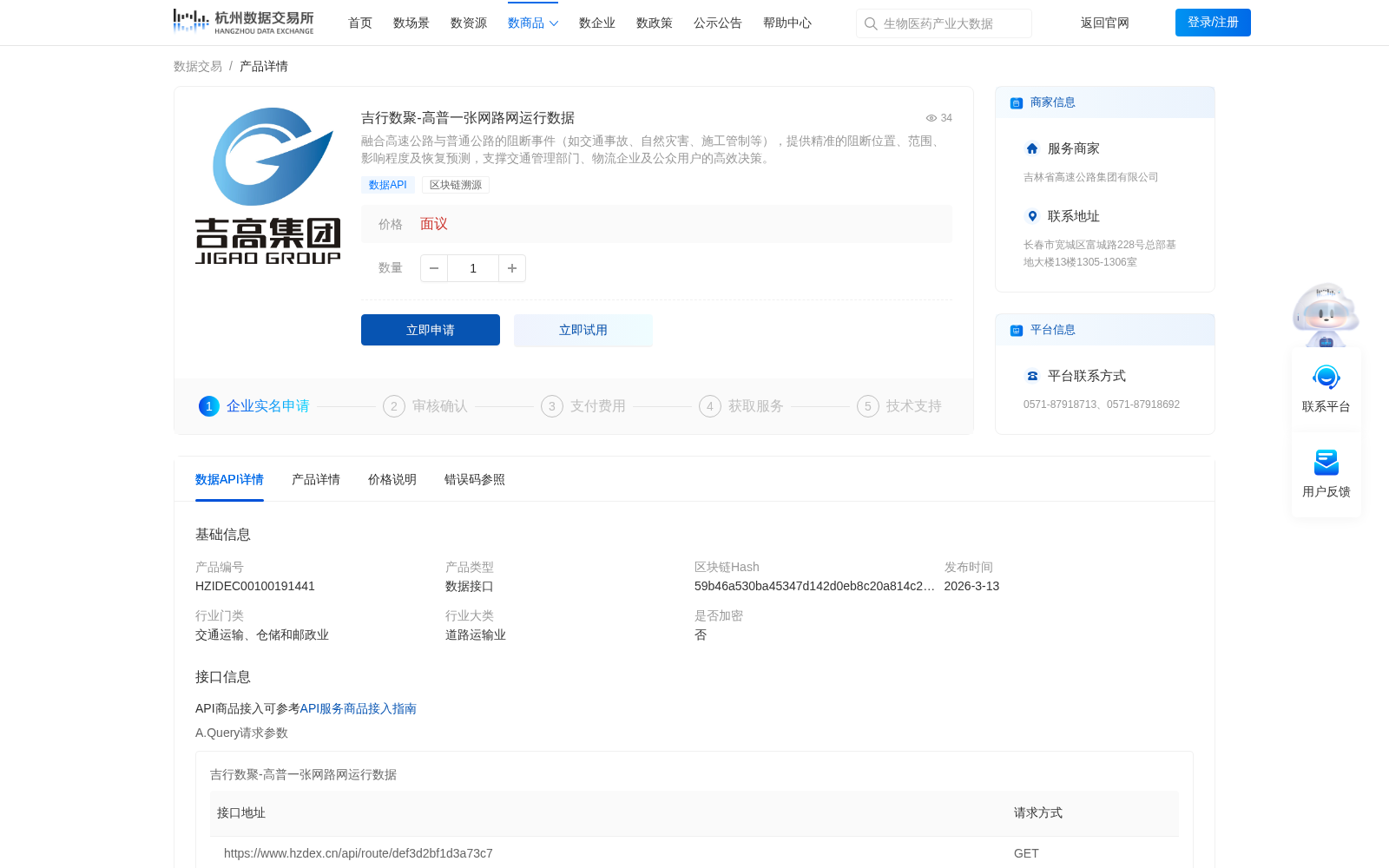Click the 服务商家 home icon

(x=1032, y=148)
